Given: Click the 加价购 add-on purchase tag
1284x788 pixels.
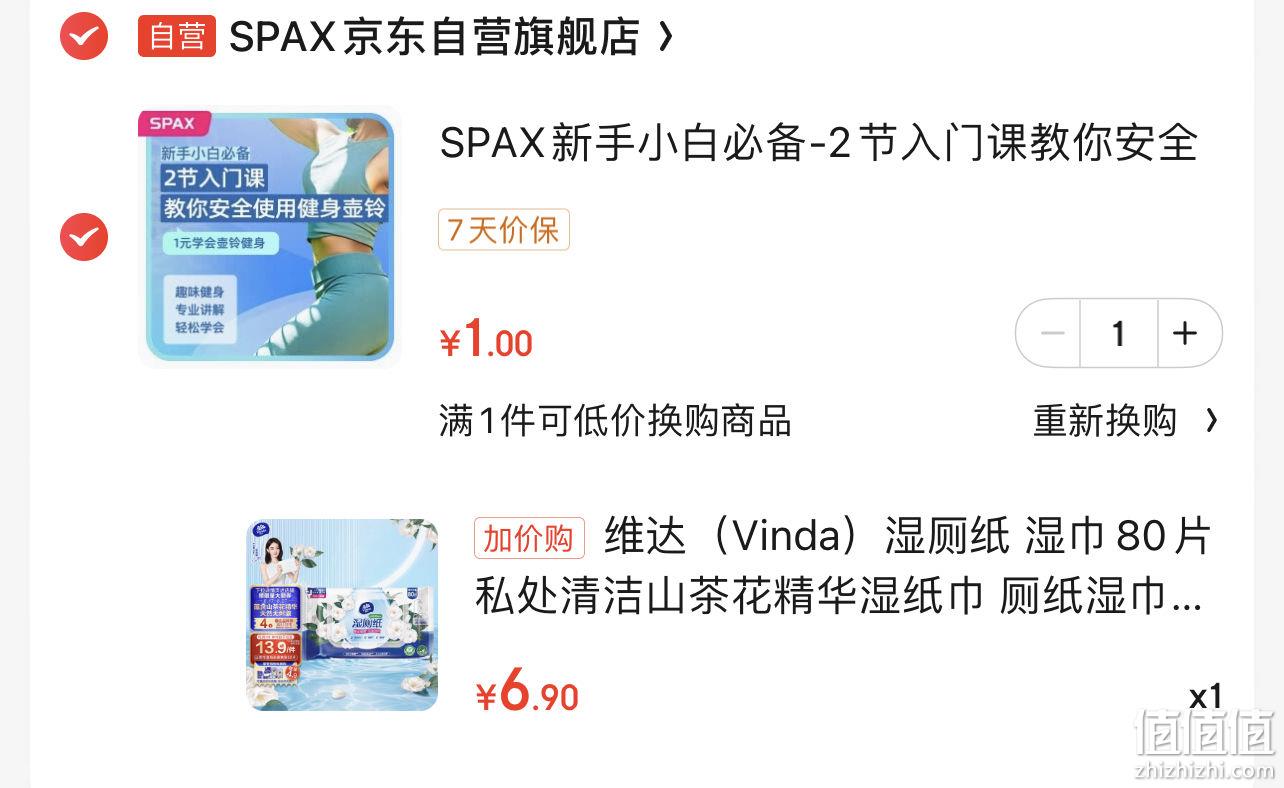Looking at the screenshot, I should tap(529, 538).
